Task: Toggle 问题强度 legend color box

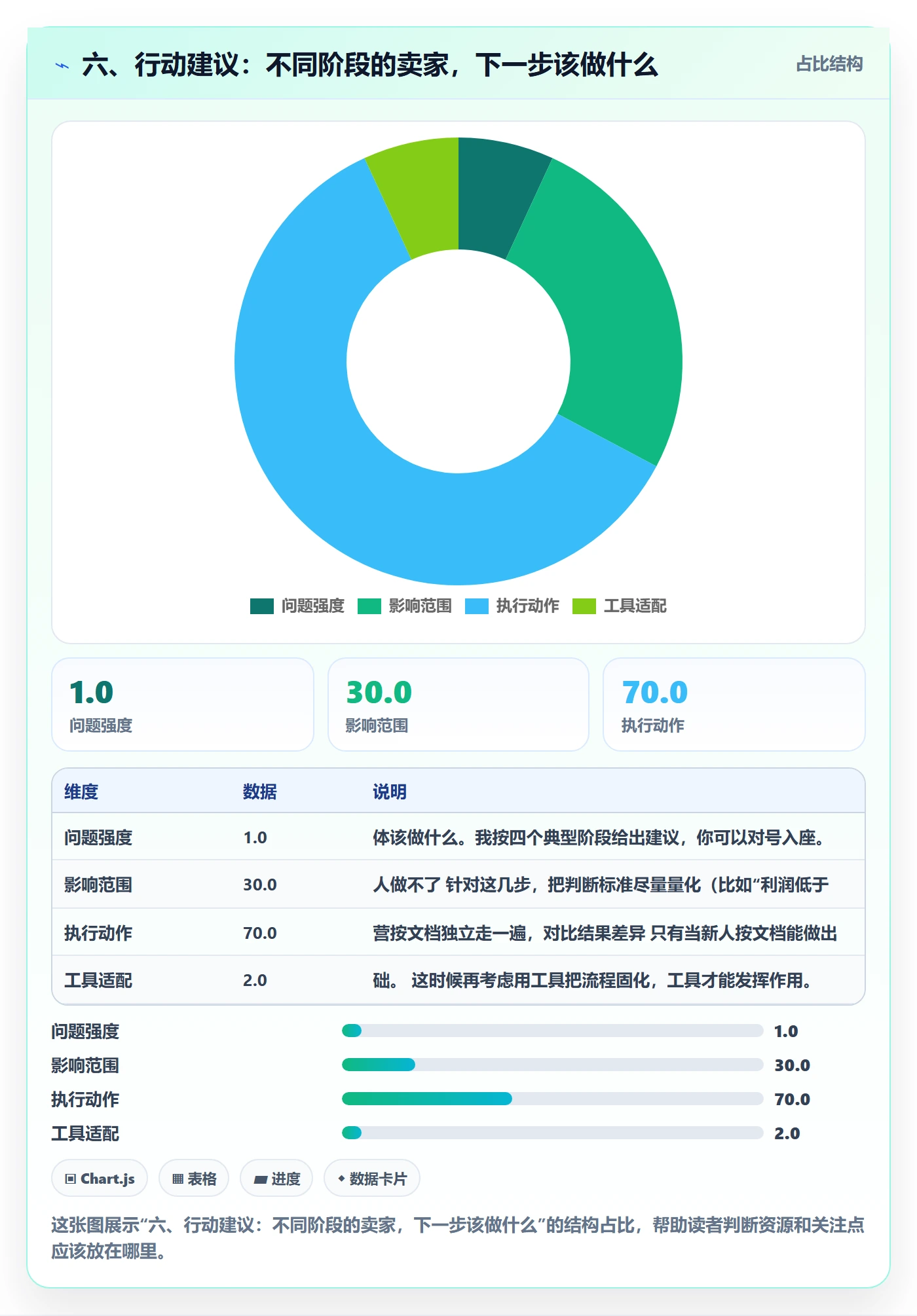Action: pyautogui.click(x=262, y=606)
